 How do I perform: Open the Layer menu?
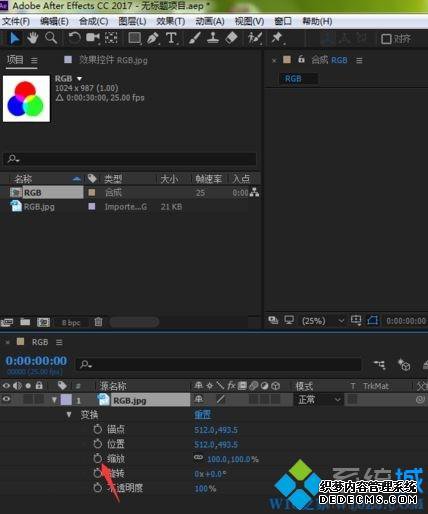(132, 21)
